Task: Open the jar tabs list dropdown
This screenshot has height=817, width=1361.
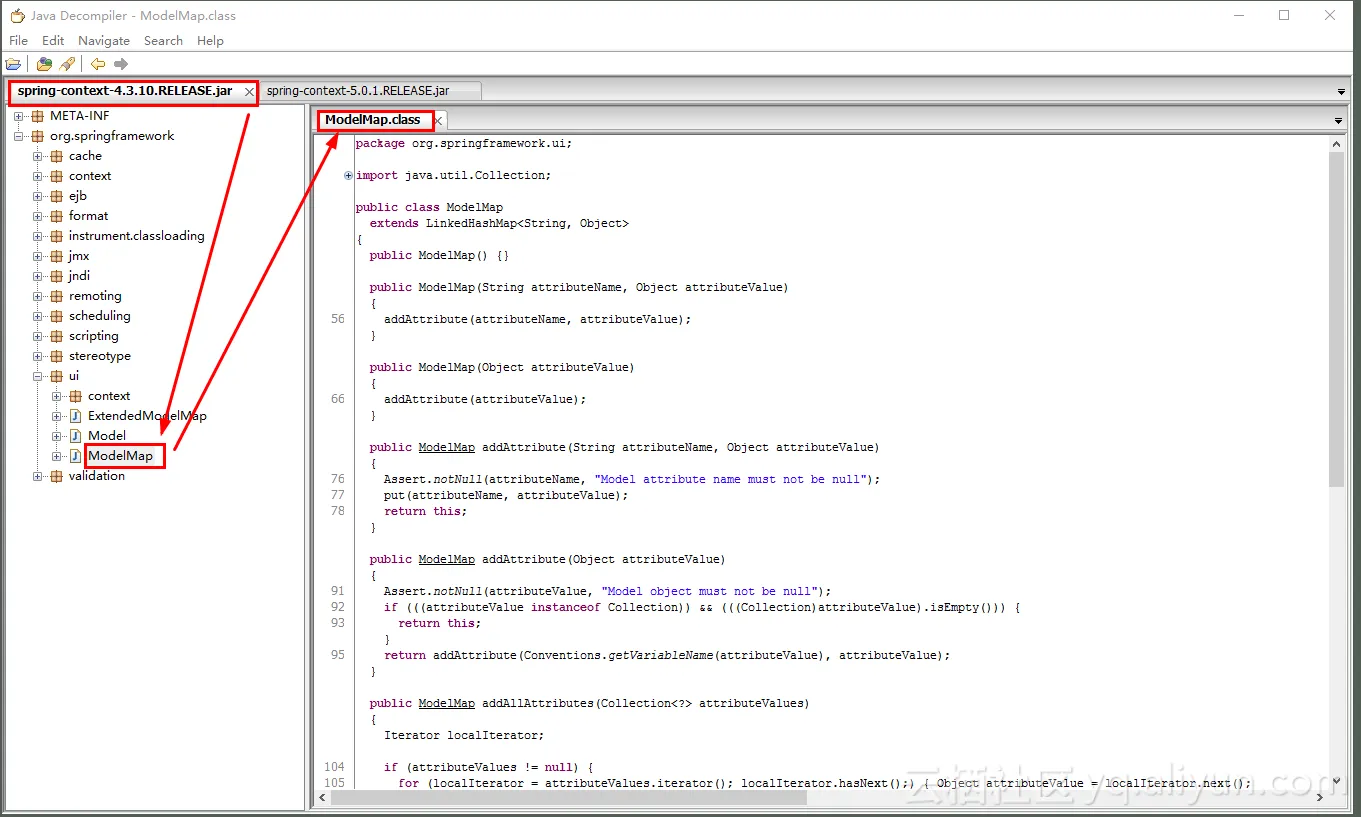Action: [1341, 92]
